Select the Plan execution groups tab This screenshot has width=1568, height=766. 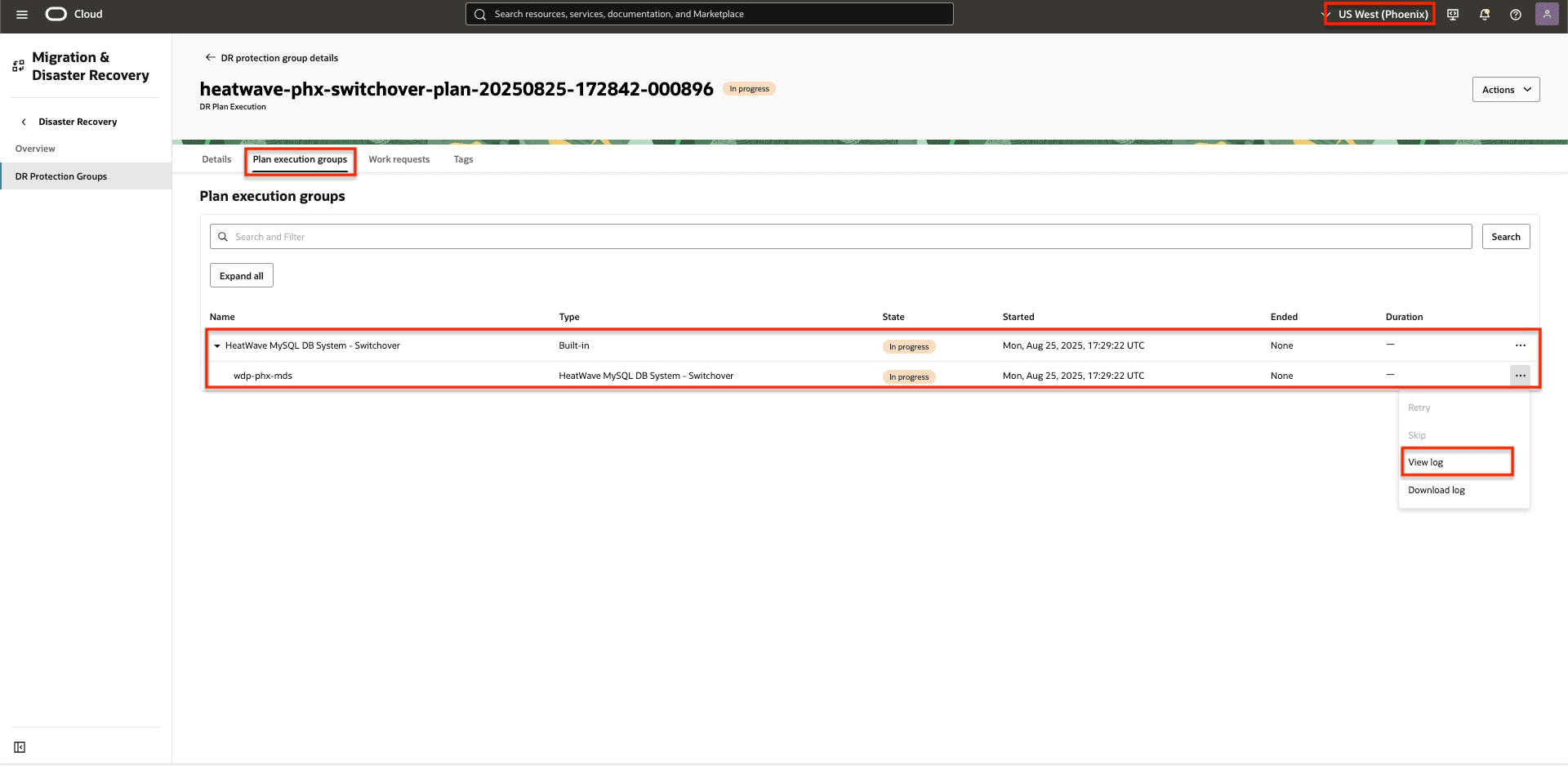[x=300, y=159]
